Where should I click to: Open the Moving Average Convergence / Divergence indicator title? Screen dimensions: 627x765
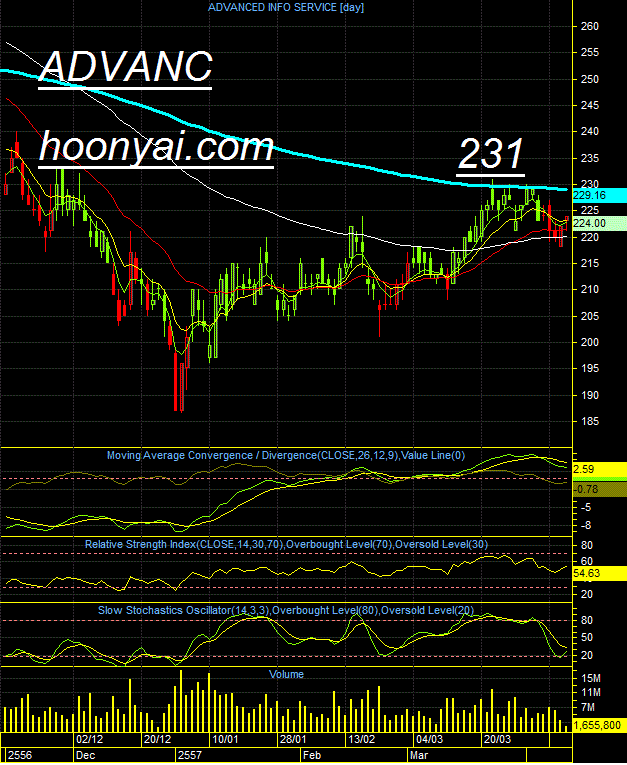click(286, 456)
